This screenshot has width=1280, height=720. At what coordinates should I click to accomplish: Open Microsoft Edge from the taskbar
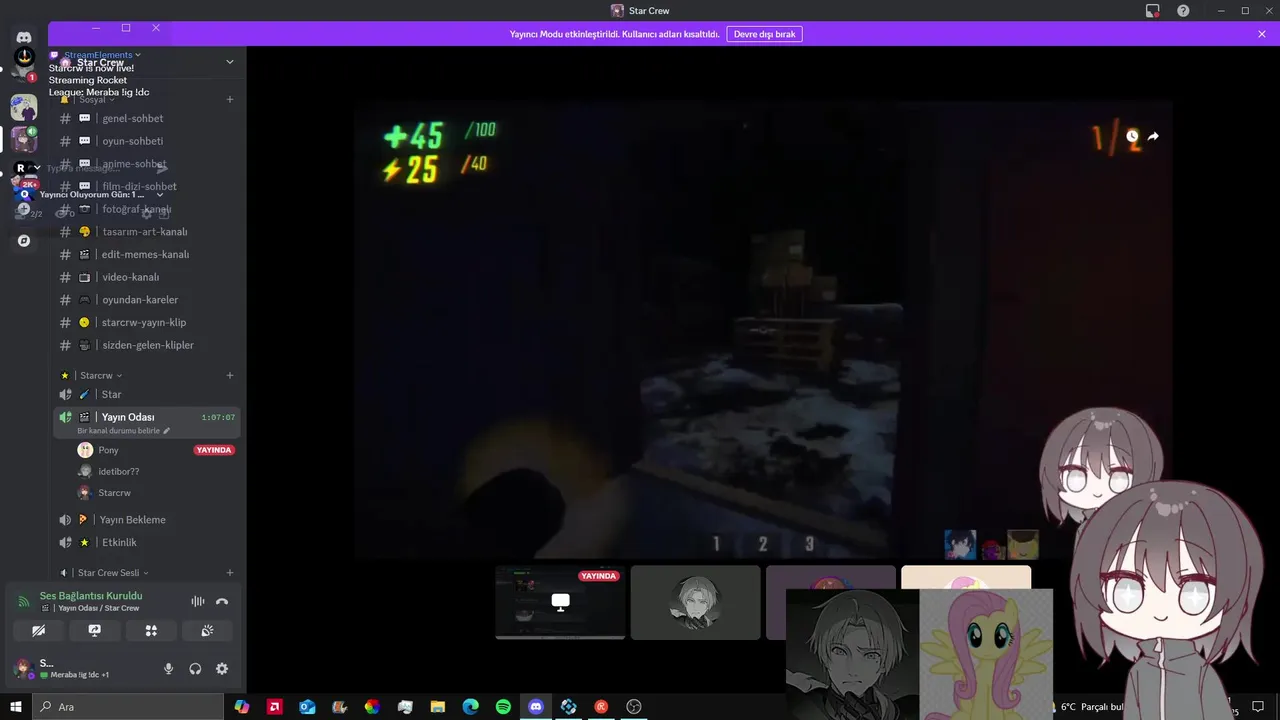point(470,707)
